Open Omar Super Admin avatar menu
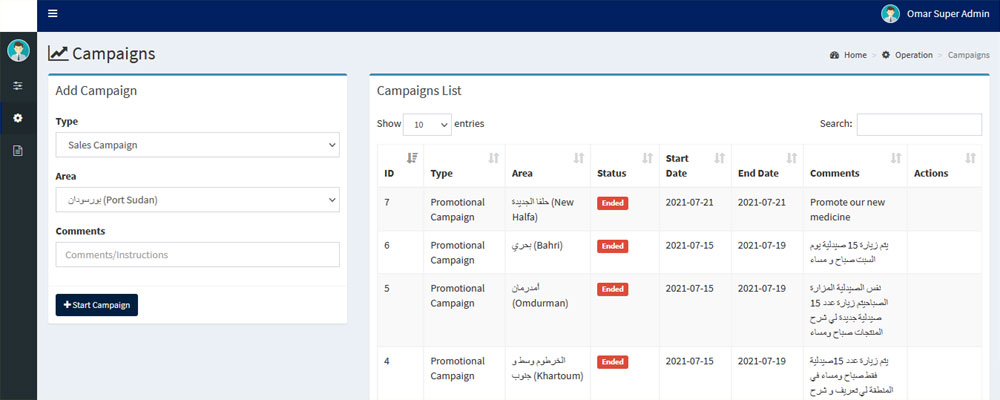 point(890,14)
